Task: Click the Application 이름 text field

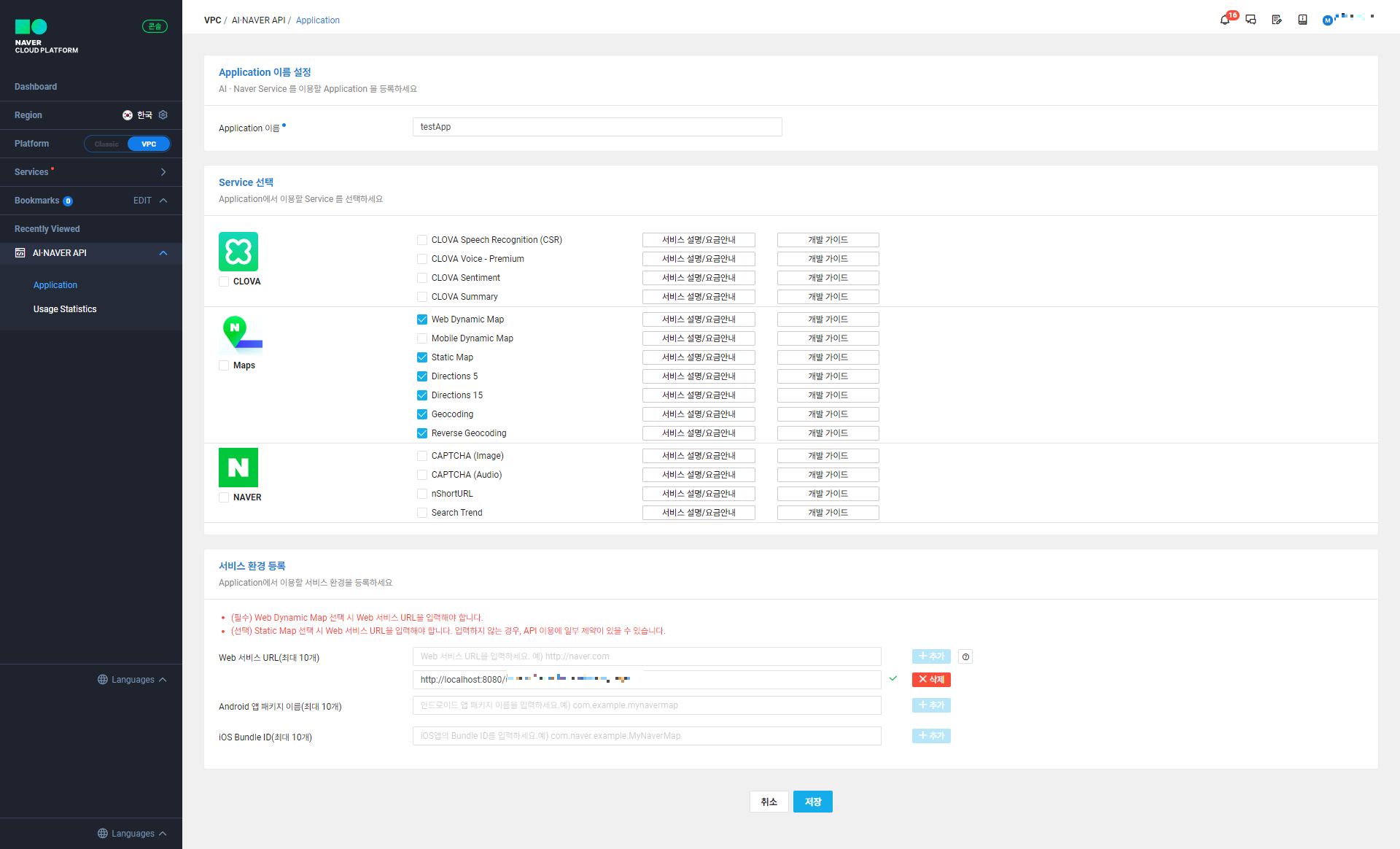Action: click(x=597, y=127)
